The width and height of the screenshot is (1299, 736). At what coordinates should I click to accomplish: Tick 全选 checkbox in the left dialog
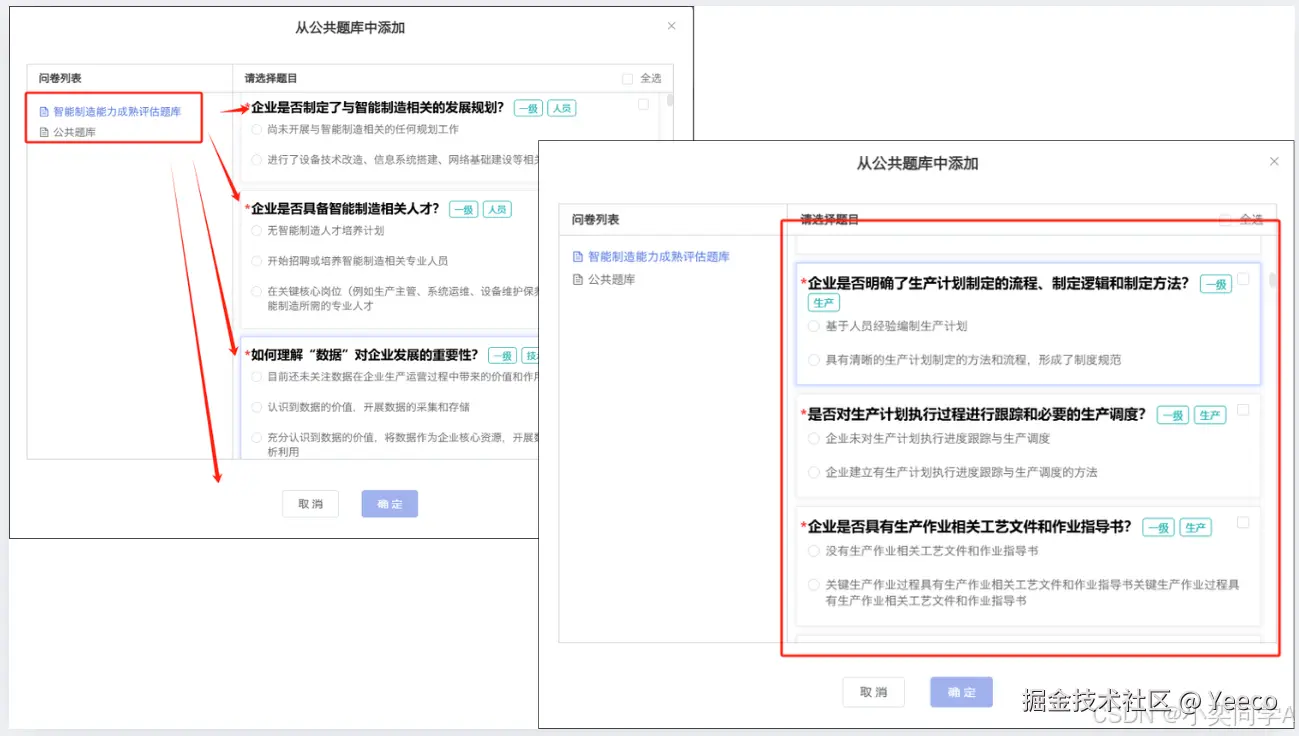(x=627, y=78)
